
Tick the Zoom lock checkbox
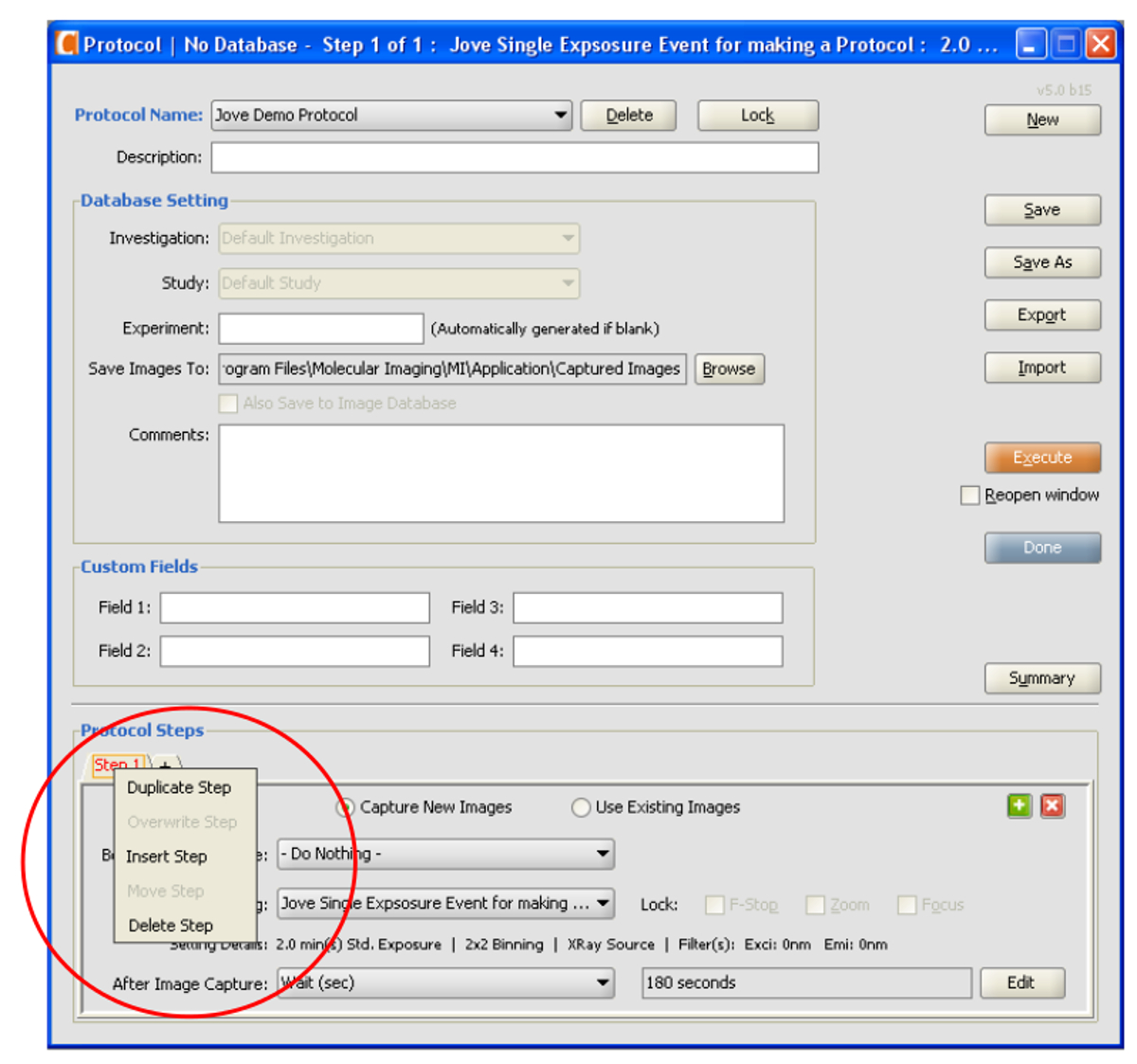[815, 905]
